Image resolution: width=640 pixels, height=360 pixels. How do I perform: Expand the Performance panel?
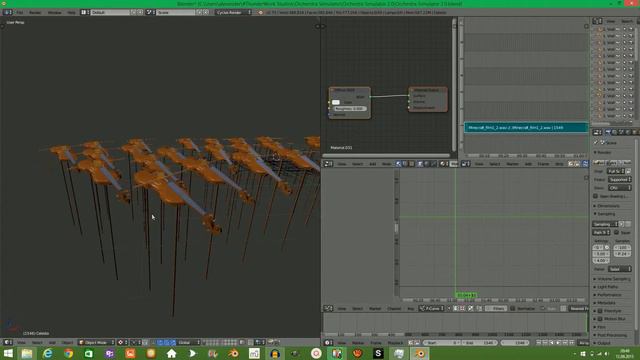pos(608,295)
